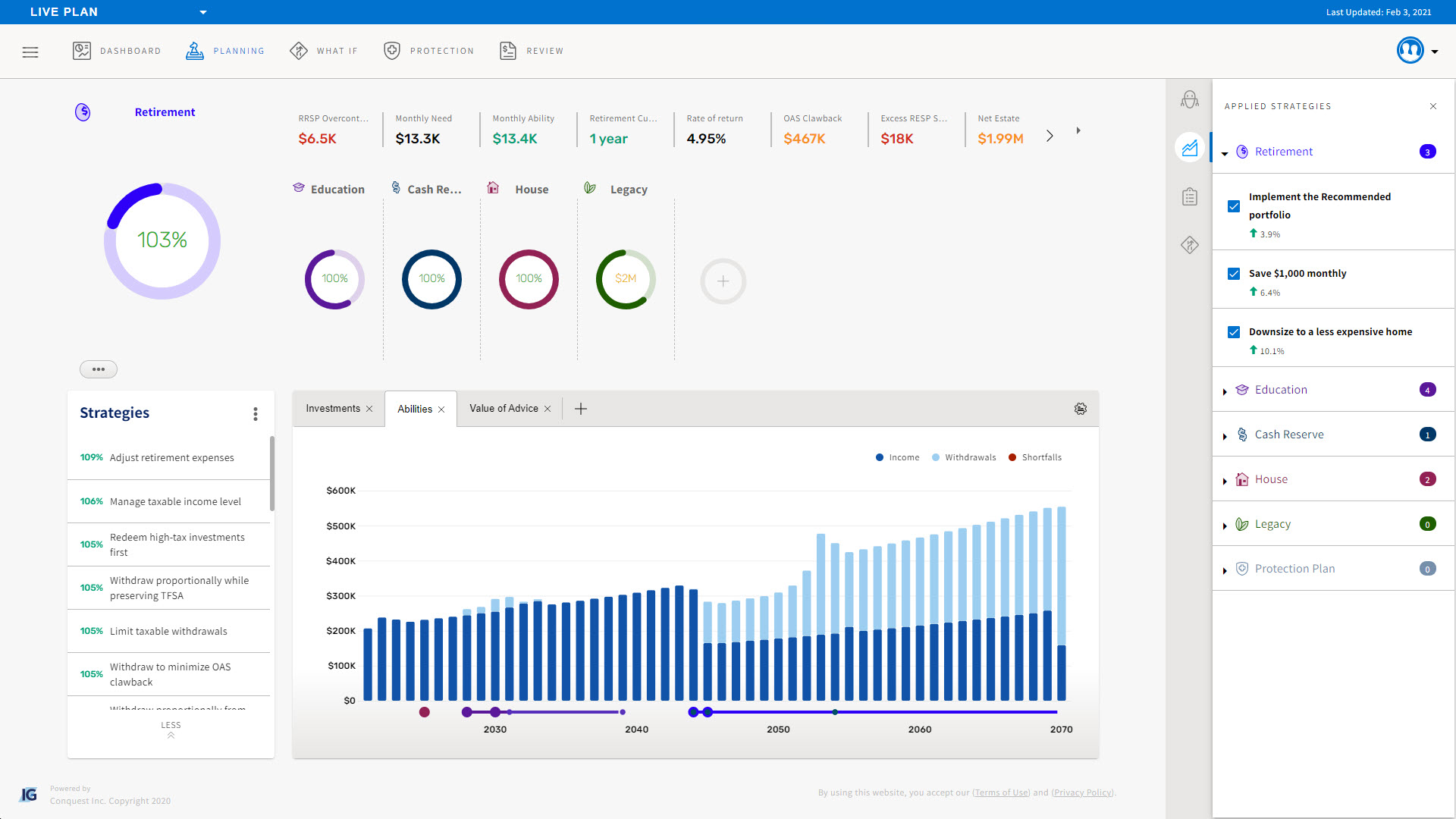Open the Live Plan dropdown
The height and width of the screenshot is (819, 1456).
tap(203, 12)
